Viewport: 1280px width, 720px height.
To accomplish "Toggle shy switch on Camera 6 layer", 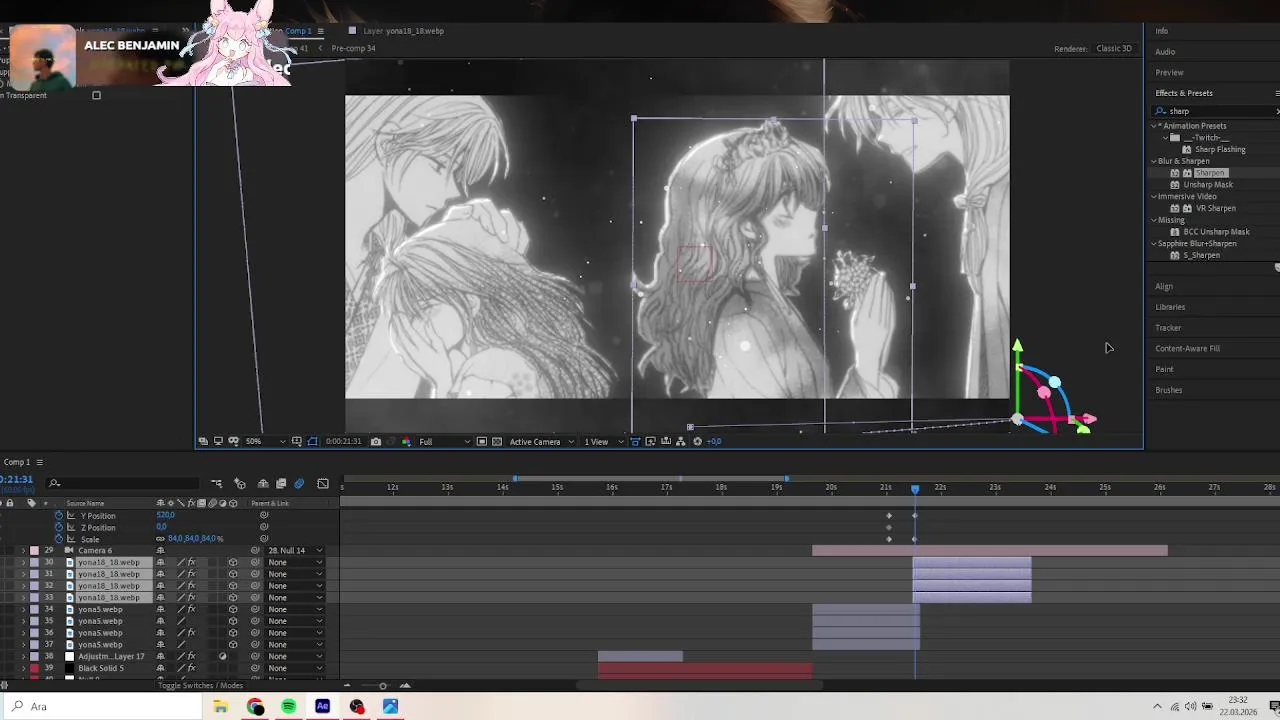I will coord(160,551).
